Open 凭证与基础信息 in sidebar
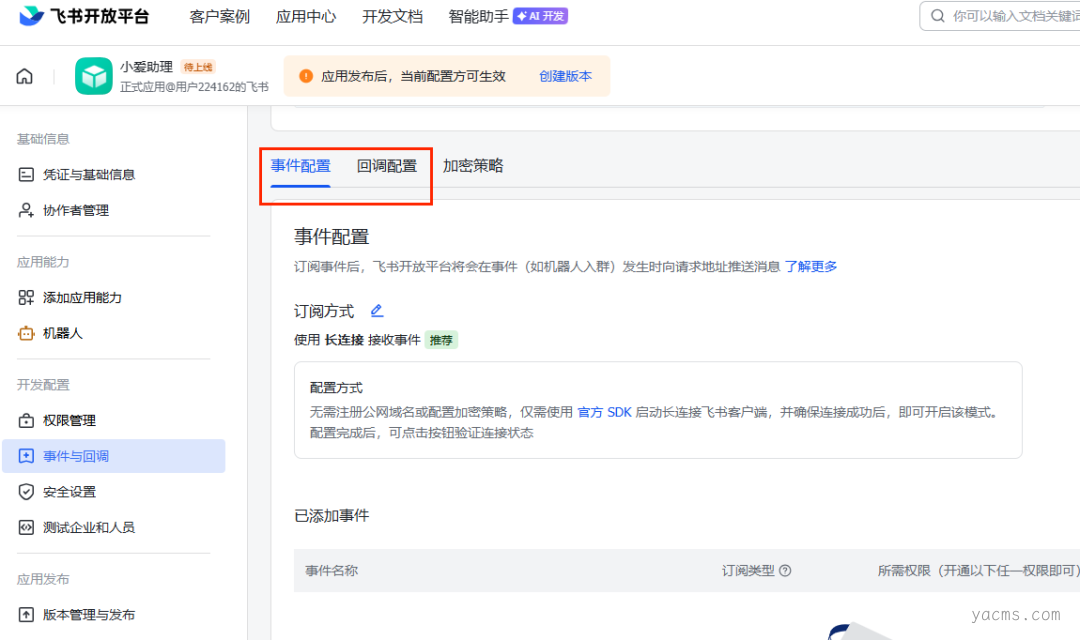The width and height of the screenshot is (1080, 640). click(x=88, y=175)
